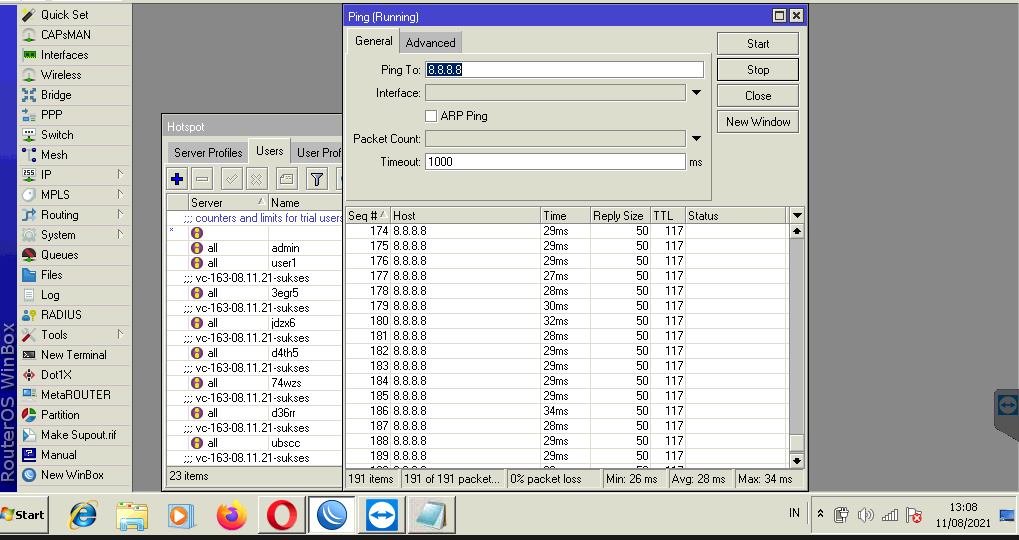
Task: Switch to Advanced tab in Ping
Action: (430, 43)
